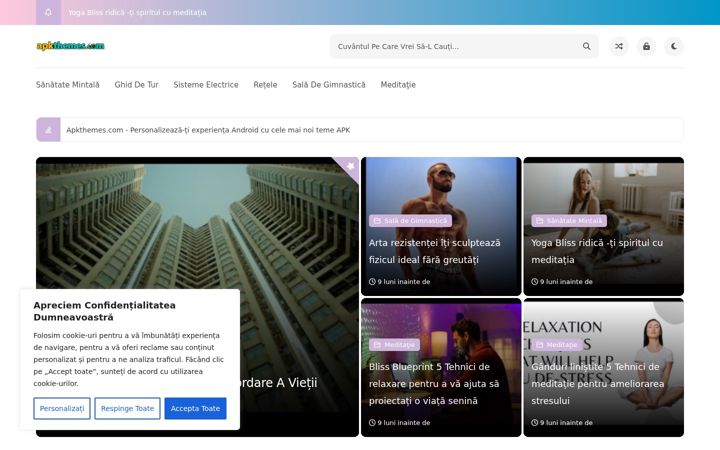Toggle dark mode moon icon
Screen dimensions: 720x450
click(x=674, y=46)
